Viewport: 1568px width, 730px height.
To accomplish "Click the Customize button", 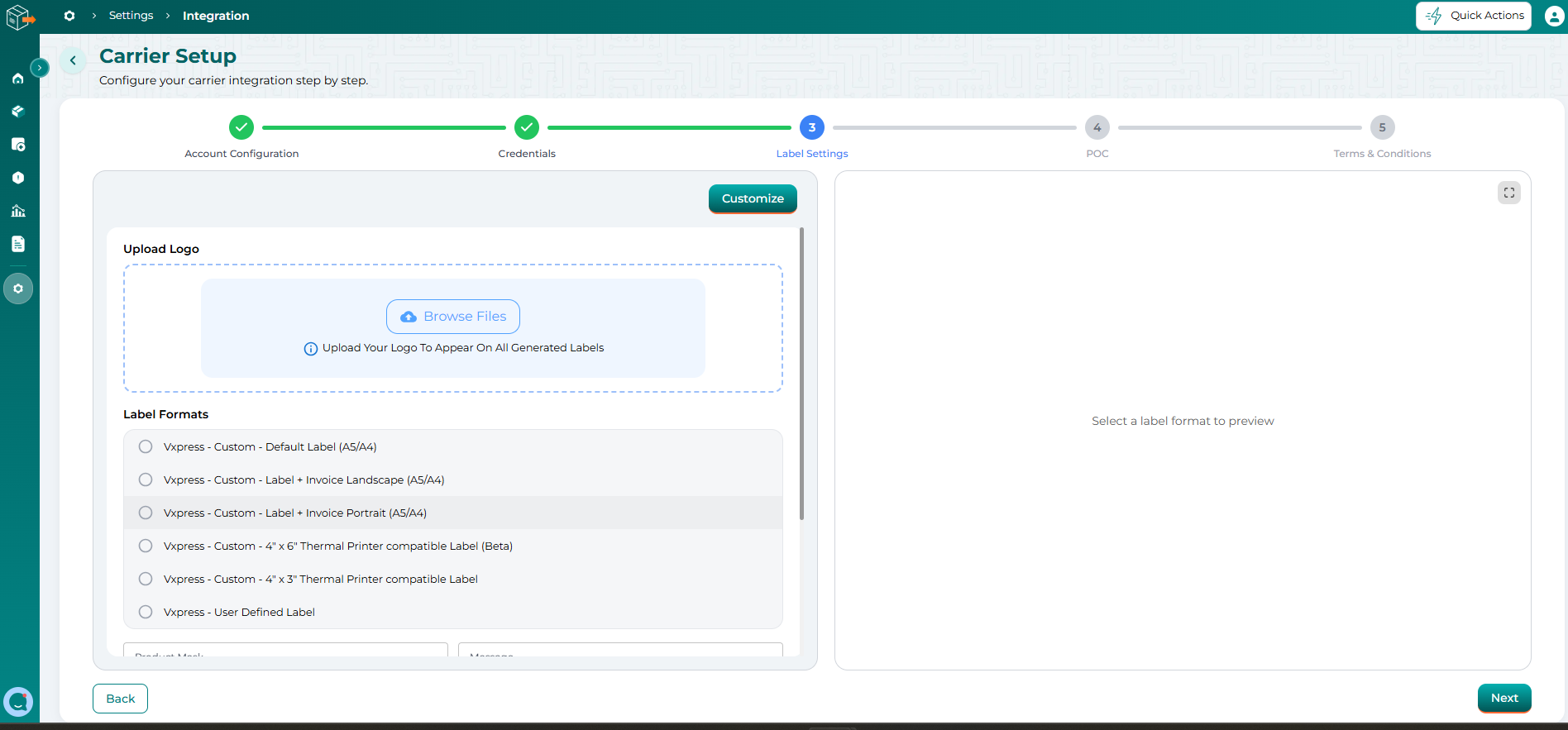I will point(753,198).
